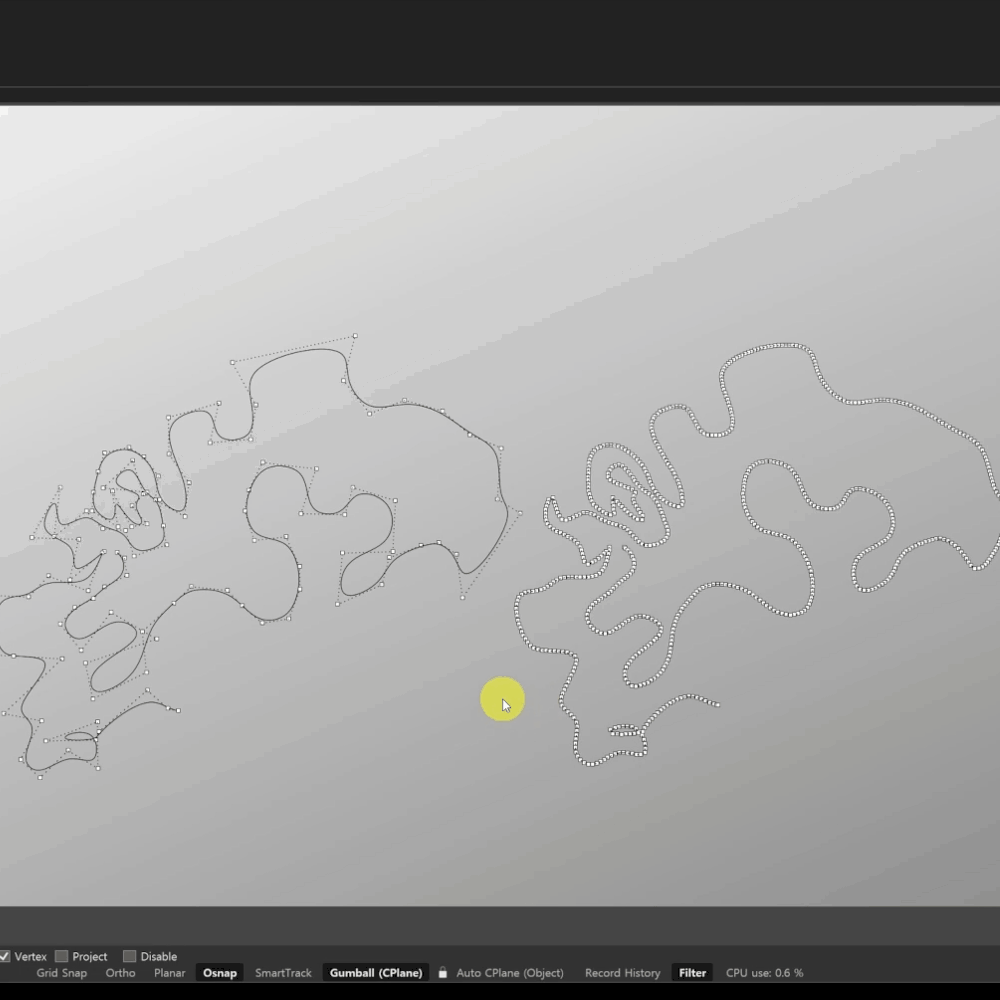Click the lock icon beside Auto CPlane
The width and height of the screenshot is (1000, 1000).
[443, 973]
